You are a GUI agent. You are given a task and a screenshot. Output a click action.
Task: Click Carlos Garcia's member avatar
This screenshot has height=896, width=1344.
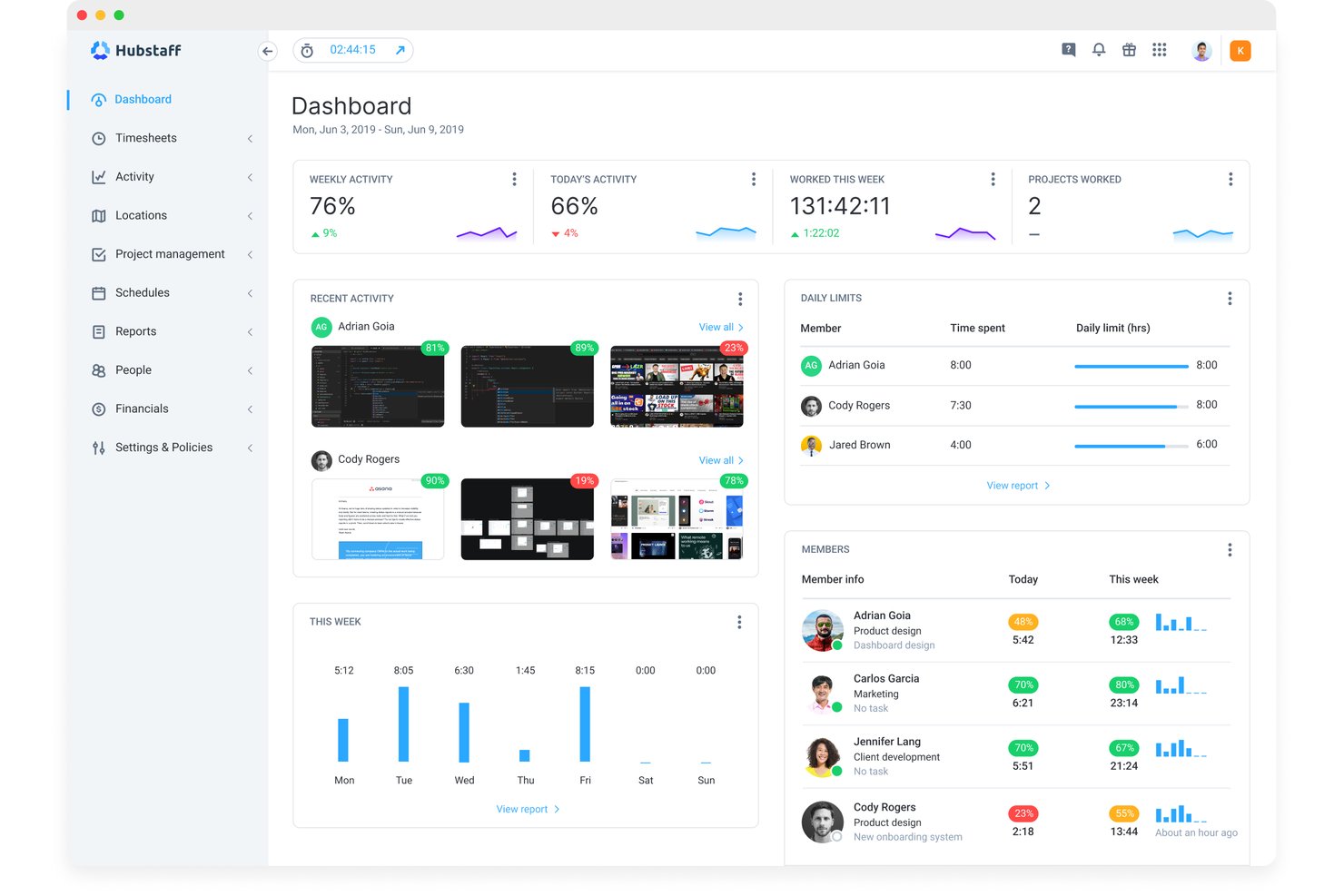822,694
